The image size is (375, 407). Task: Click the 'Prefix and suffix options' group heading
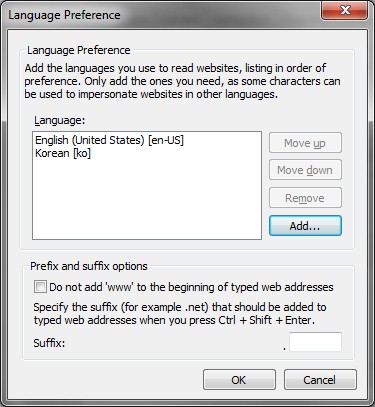[x=89, y=266]
